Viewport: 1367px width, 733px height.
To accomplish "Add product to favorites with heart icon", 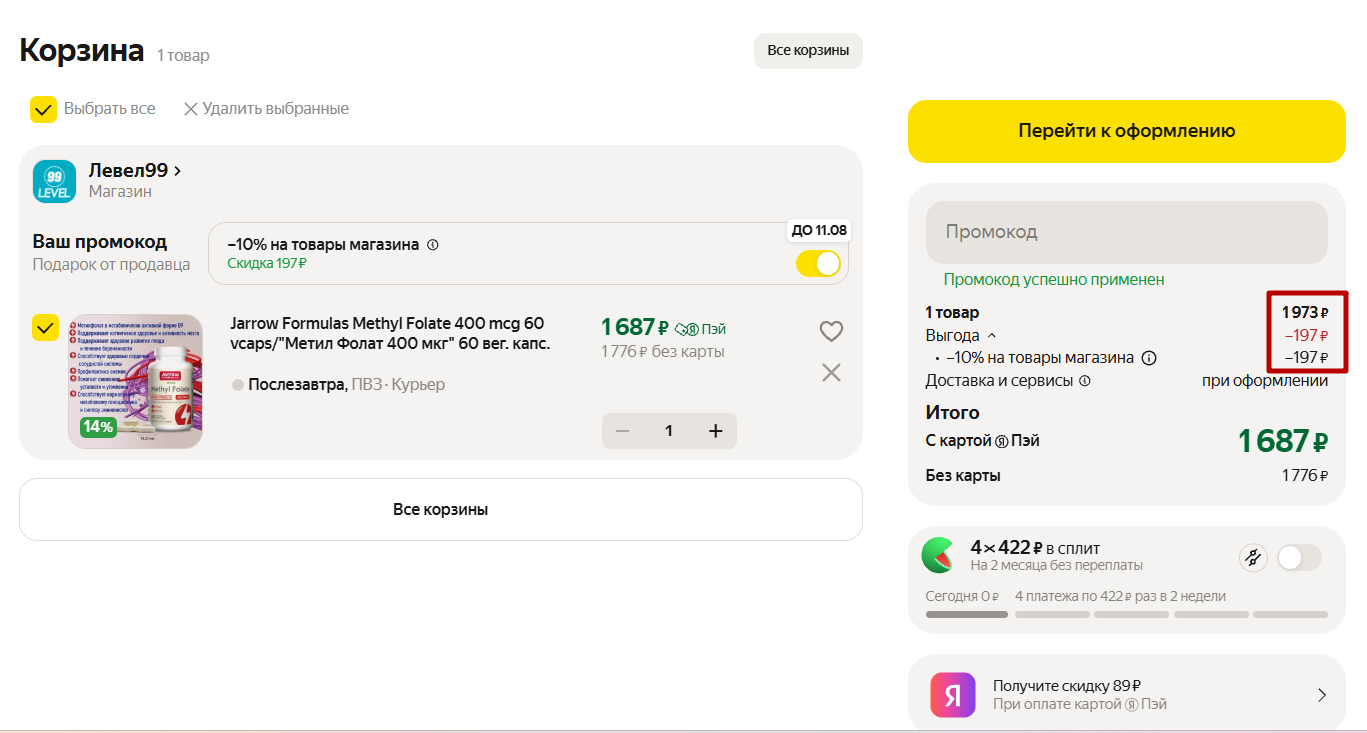I will pyautogui.click(x=831, y=331).
